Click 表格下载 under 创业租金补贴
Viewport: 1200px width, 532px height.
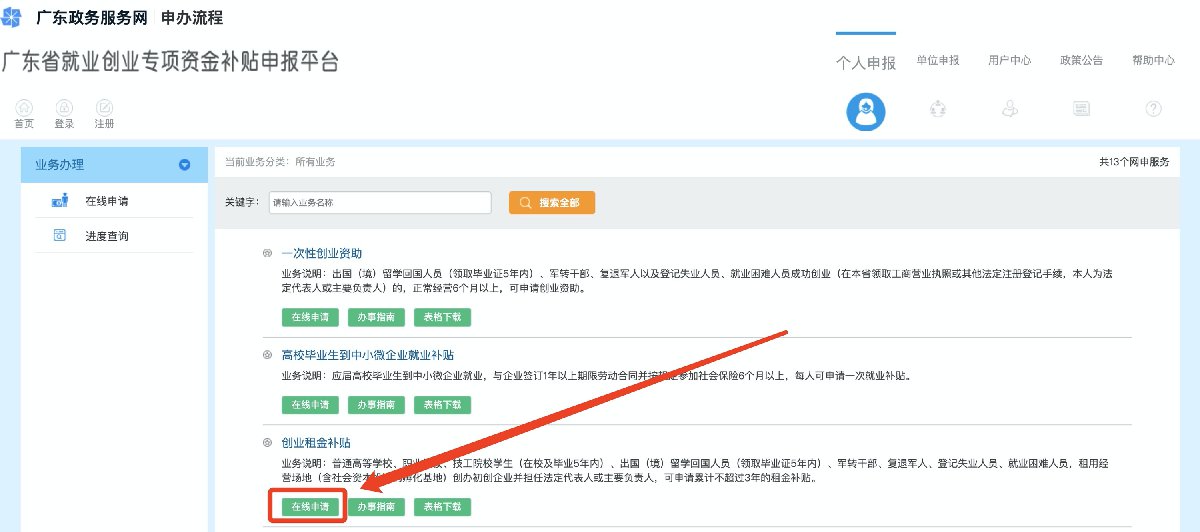[x=442, y=507]
